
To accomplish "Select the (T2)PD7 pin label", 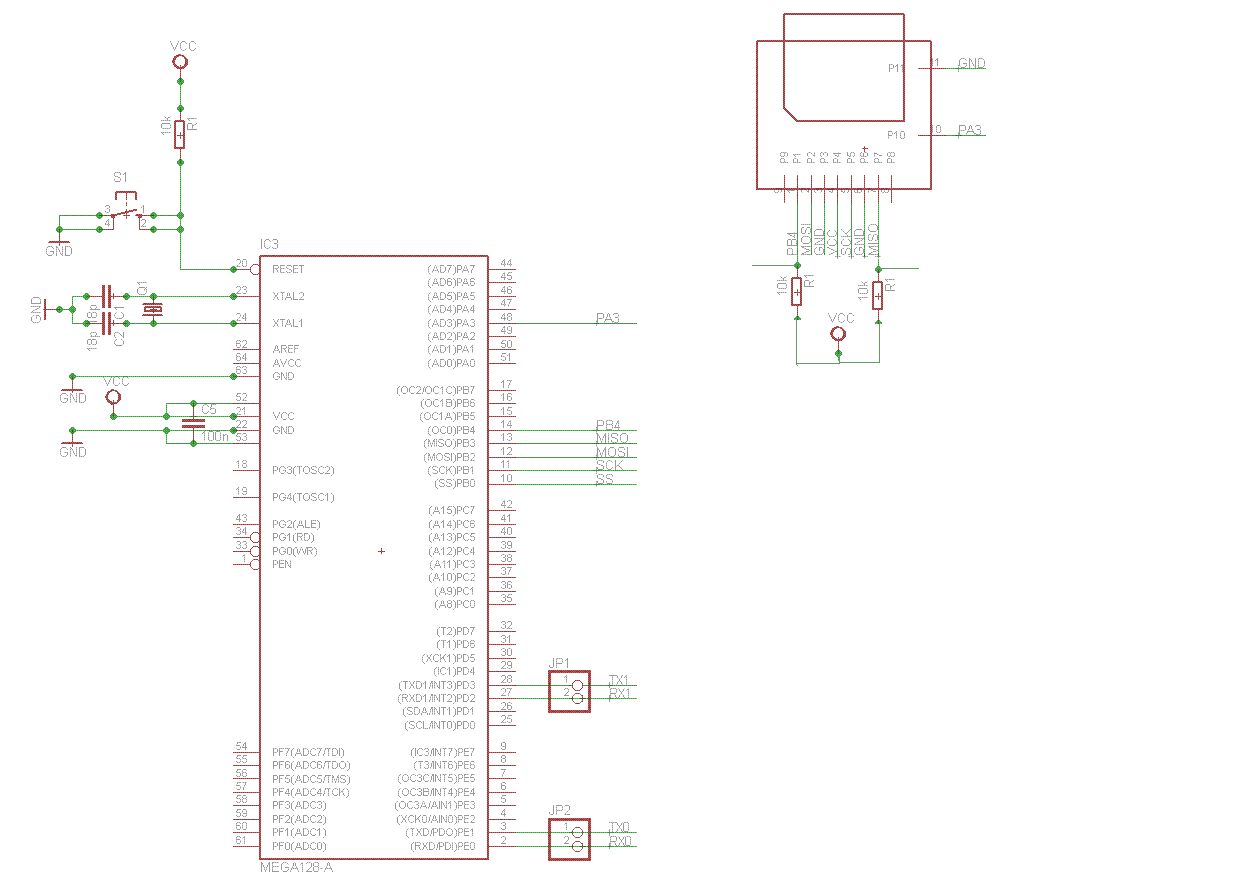I will pos(455,632).
